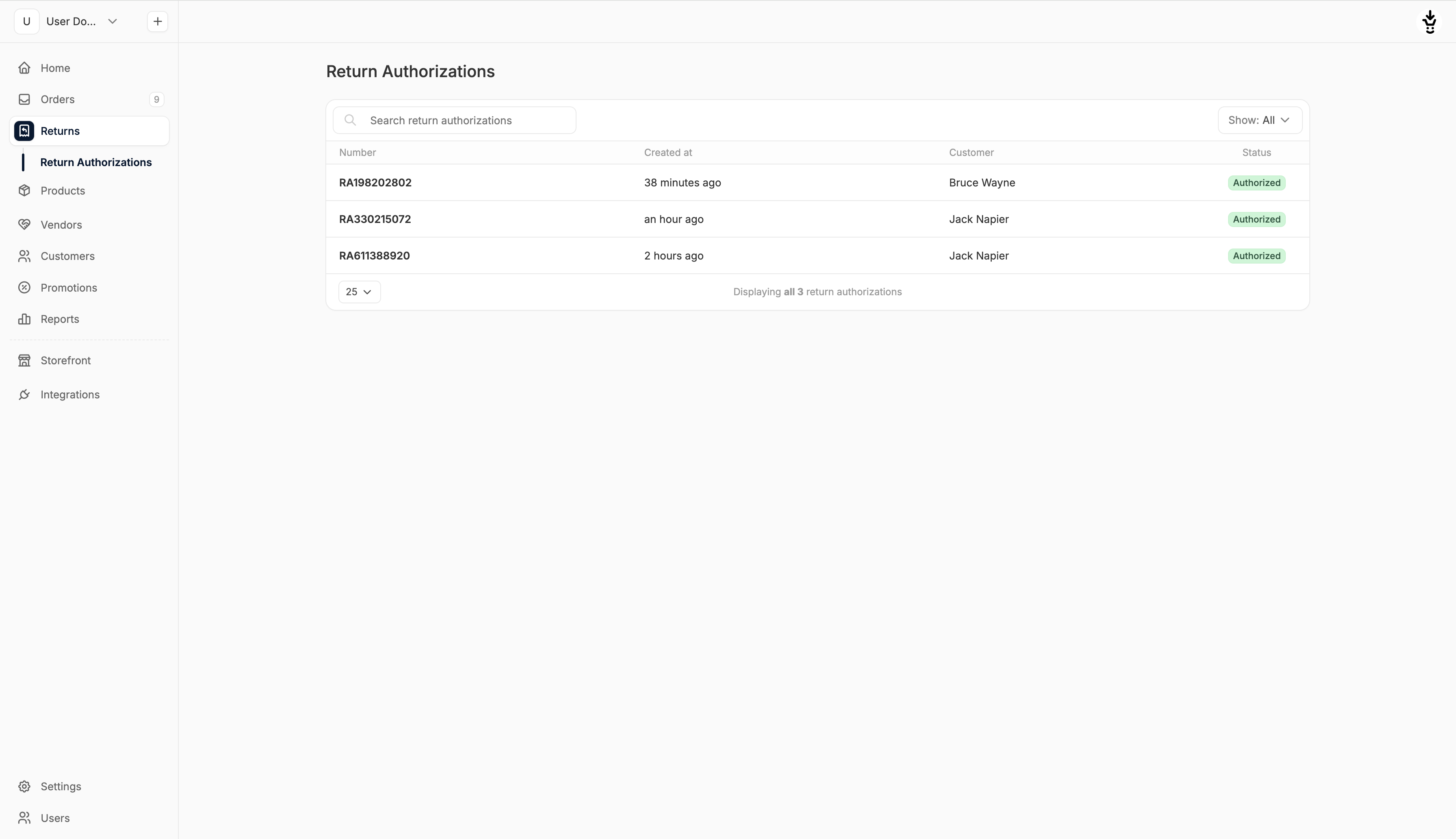Click Authorized badge for RA330215072

(x=1256, y=220)
